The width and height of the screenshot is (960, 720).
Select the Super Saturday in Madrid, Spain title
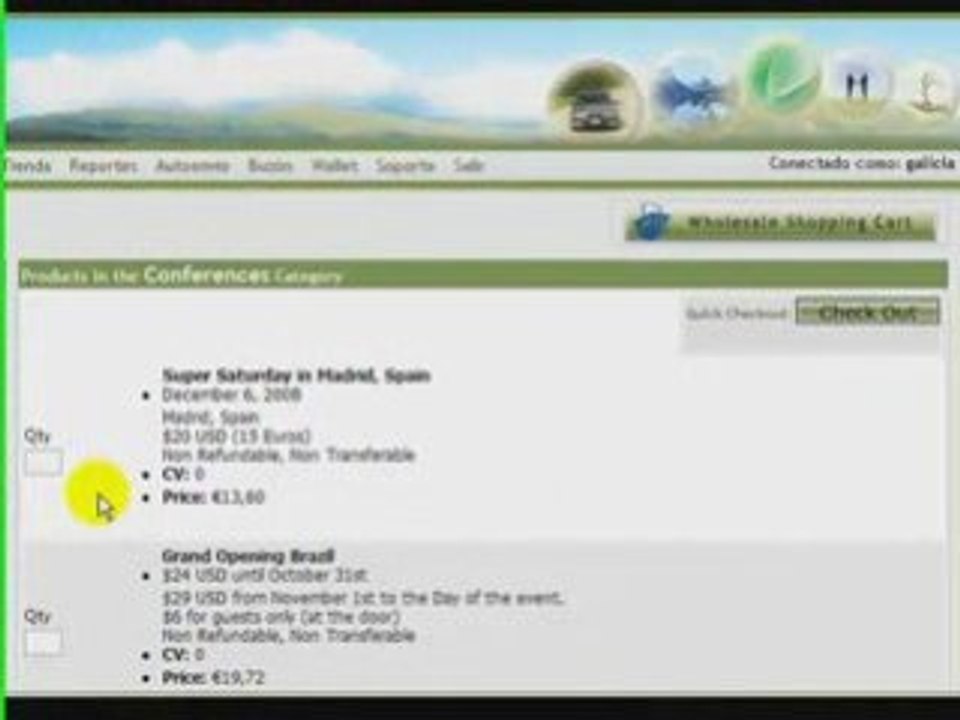click(x=296, y=375)
